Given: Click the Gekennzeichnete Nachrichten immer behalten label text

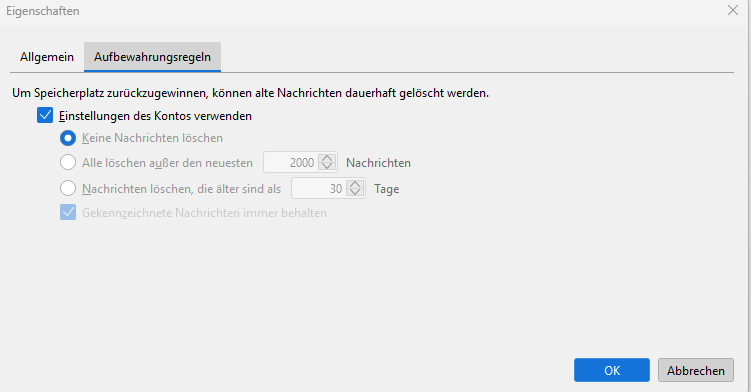Looking at the screenshot, I should [x=205, y=213].
